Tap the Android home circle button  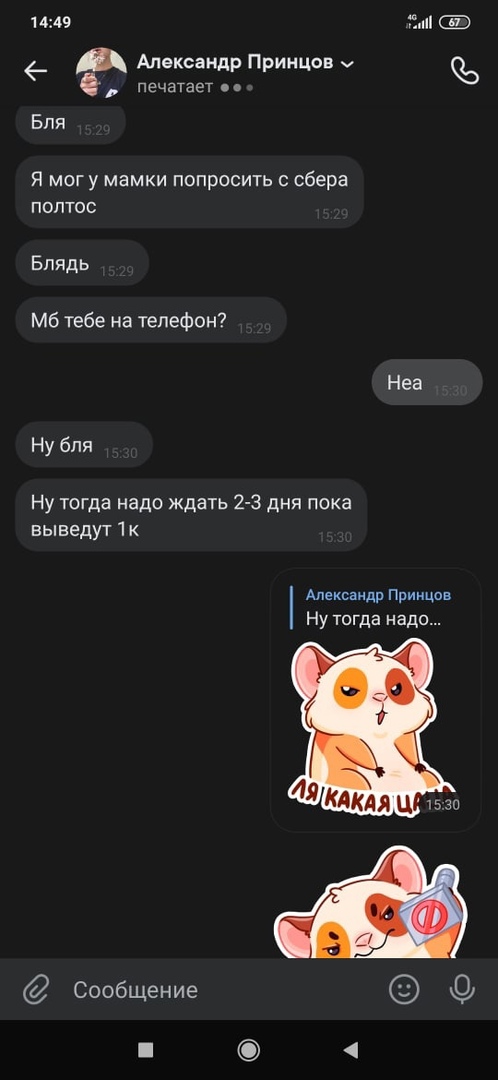point(249,1050)
